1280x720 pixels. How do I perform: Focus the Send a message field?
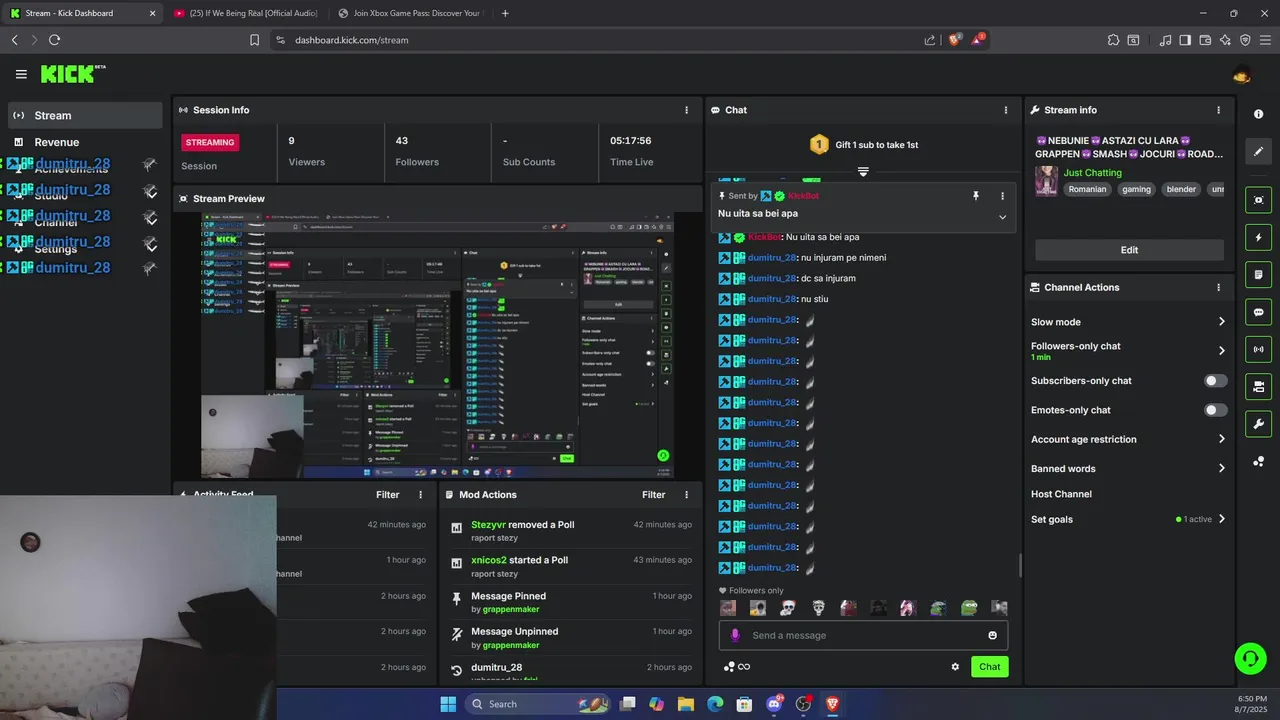click(863, 635)
